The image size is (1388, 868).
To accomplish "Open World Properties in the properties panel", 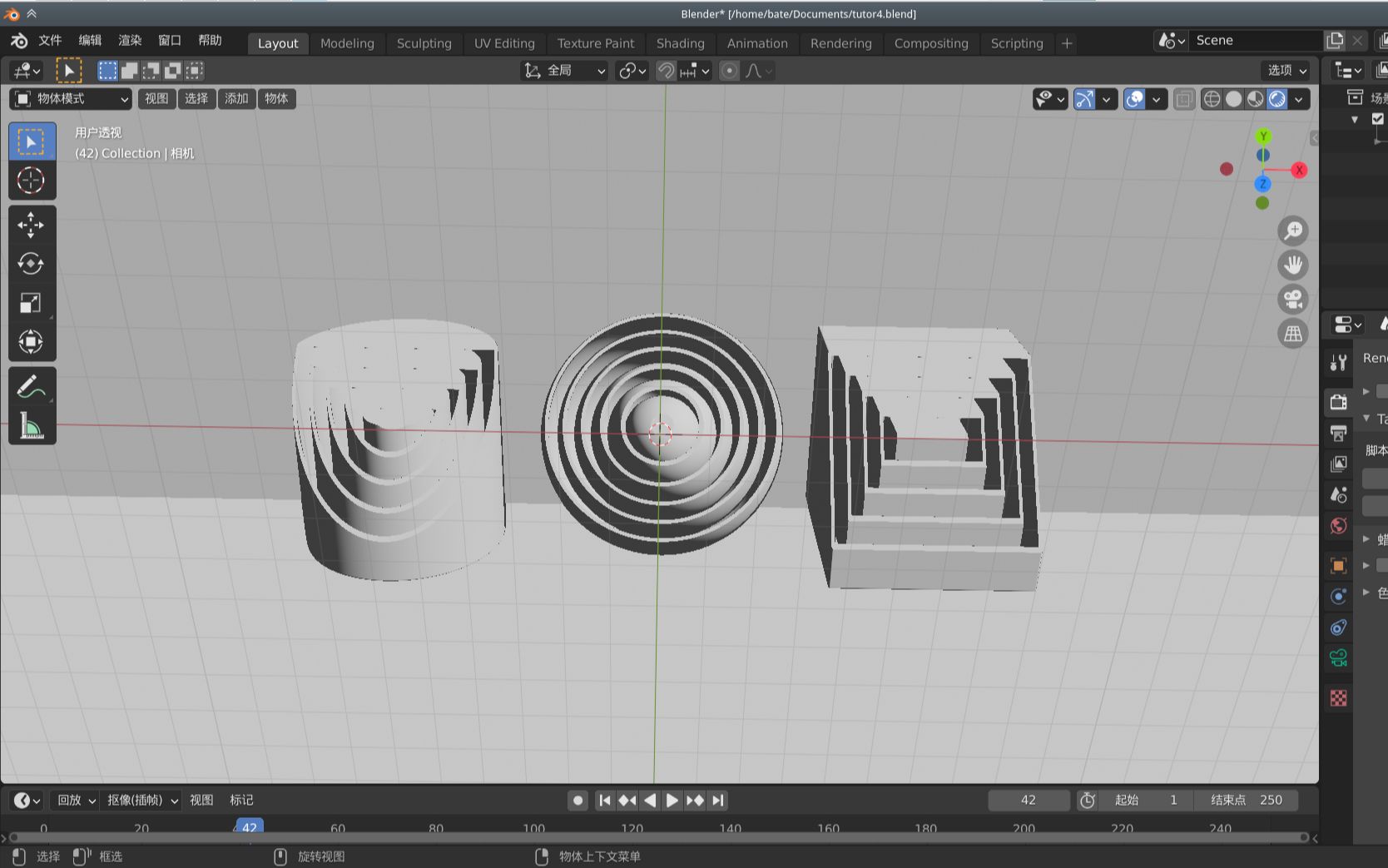I will click(x=1338, y=526).
